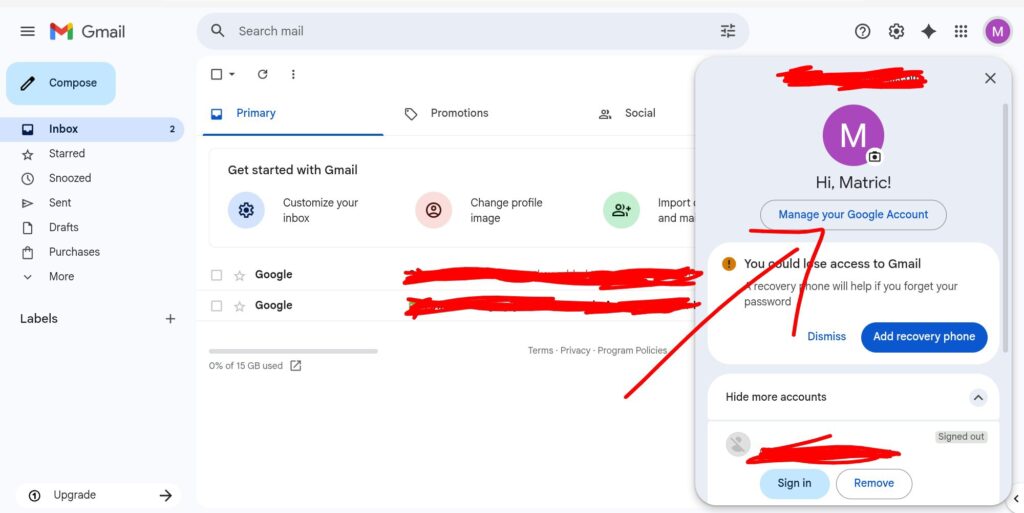Screen dimensions: 1024x513
Task: Close the account panel
Action: pos(990,78)
